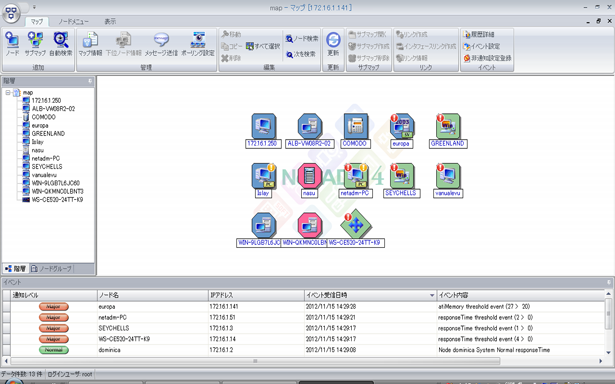Select the WIN-9LGB7L6JC60 node icon on map

[x=263, y=226]
